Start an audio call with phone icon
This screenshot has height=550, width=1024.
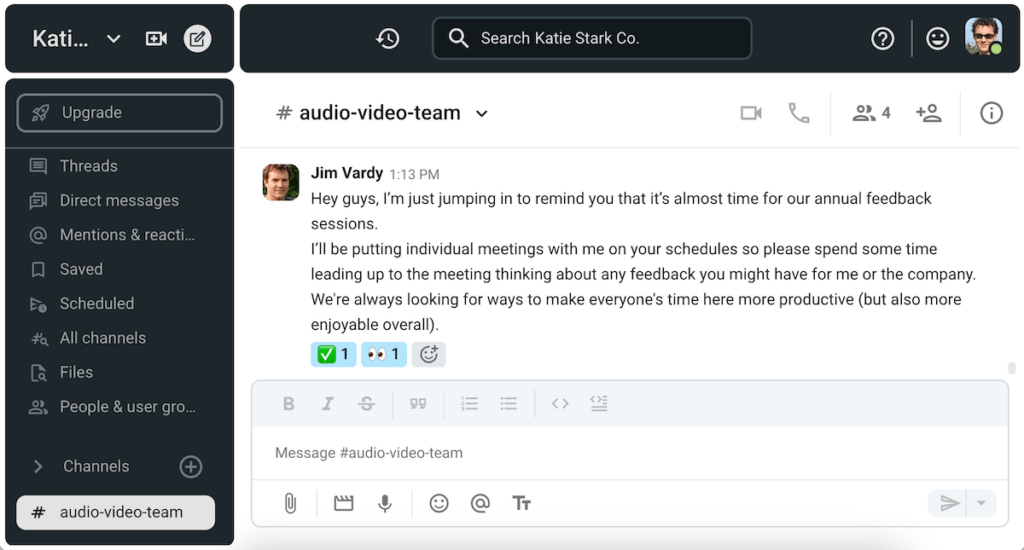(x=799, y=113)
